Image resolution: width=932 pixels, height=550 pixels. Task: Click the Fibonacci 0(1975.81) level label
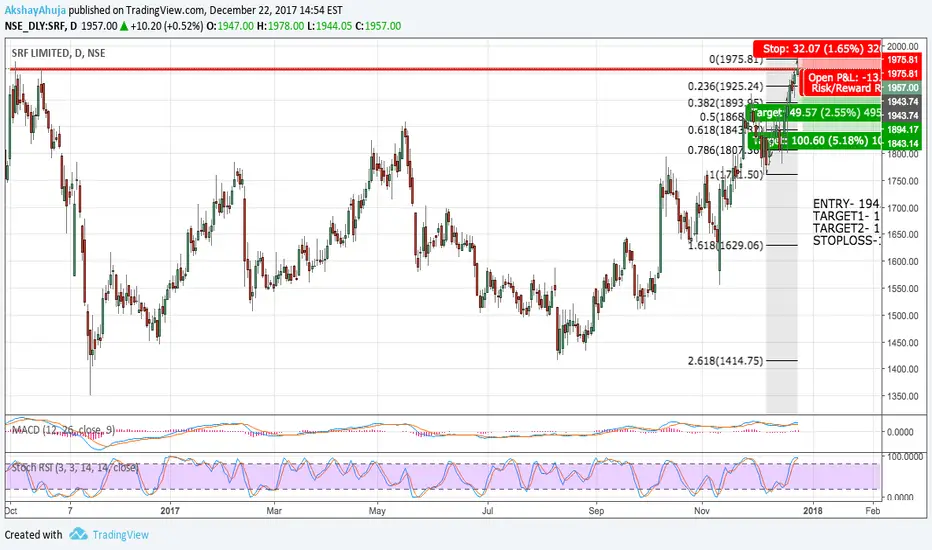point(736,59)
